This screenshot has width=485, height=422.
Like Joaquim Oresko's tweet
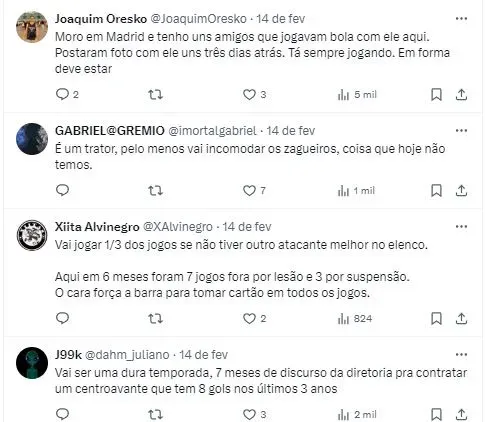(x=254, y=95)
